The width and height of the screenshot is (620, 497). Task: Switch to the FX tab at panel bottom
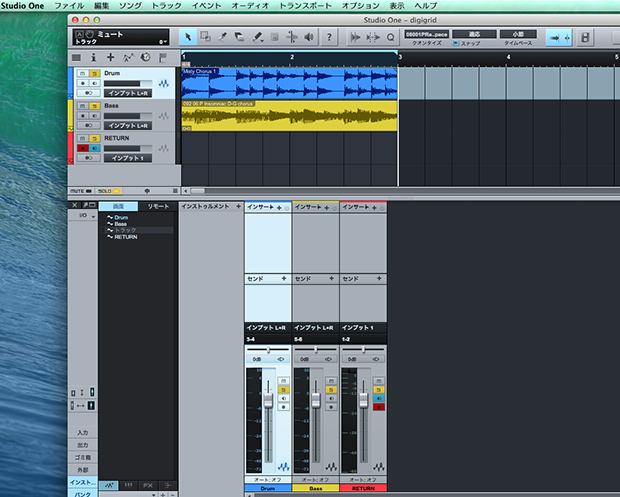click(147, 485)
